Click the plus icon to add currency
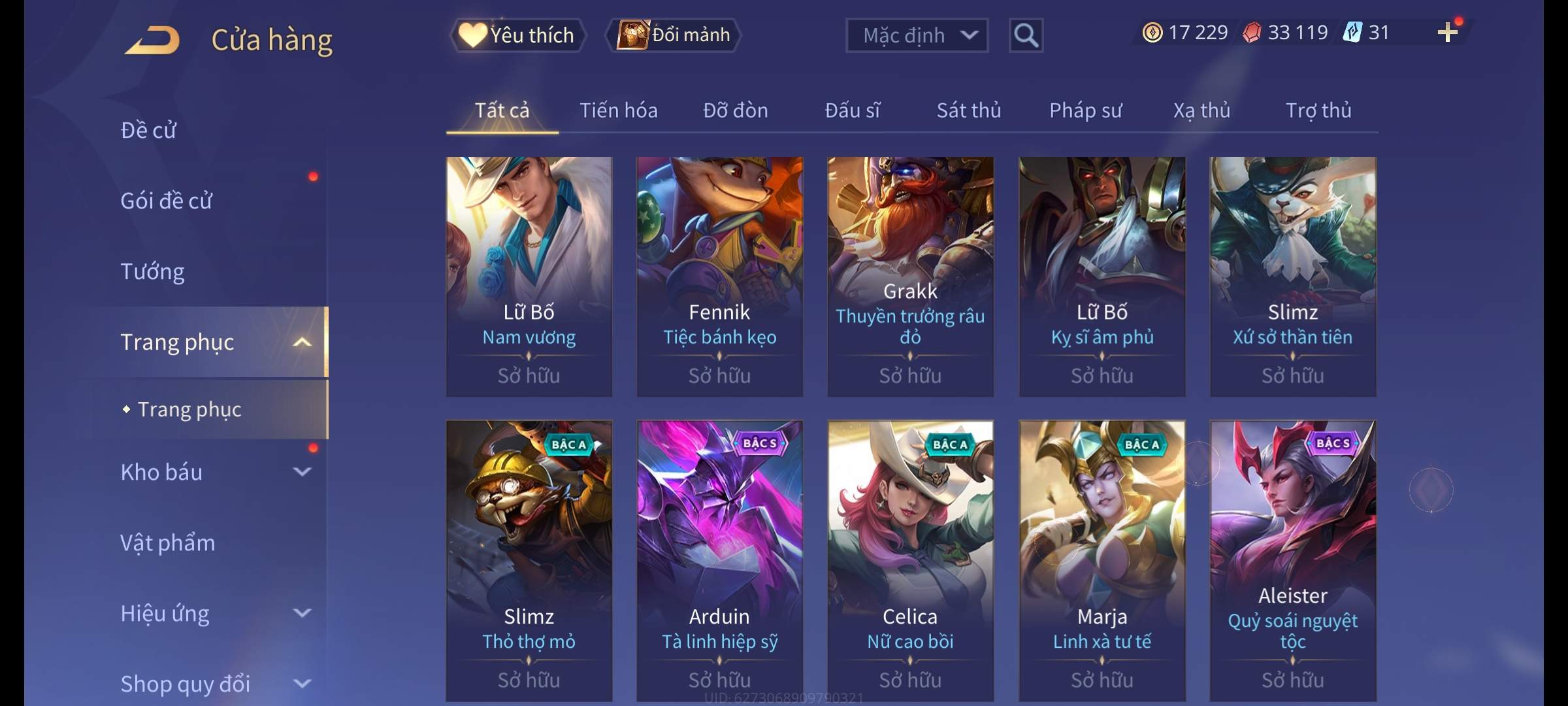Viewport: 1568px width, 706px height. point(1448,32)
